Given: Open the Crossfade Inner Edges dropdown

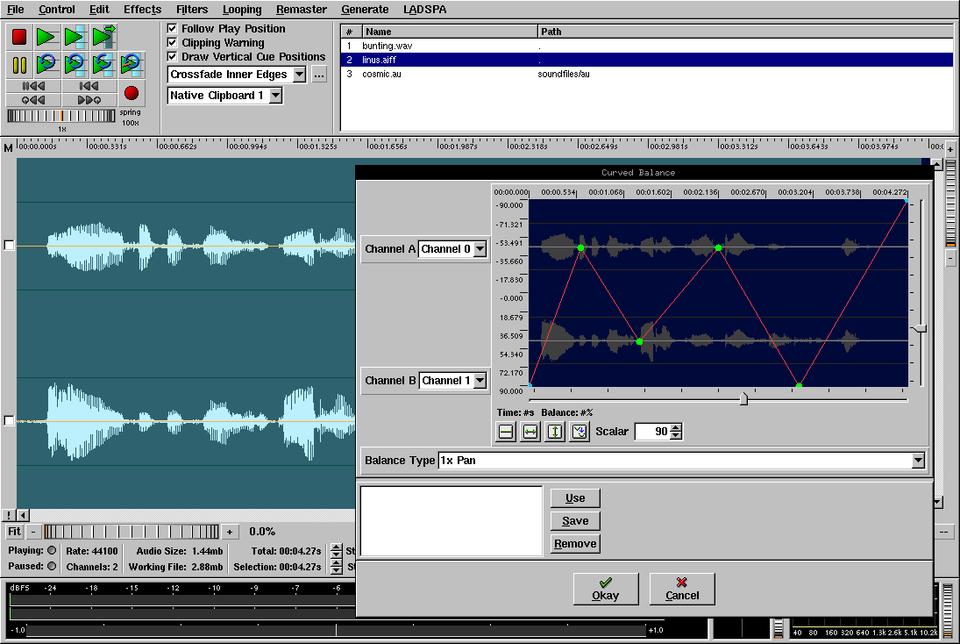Looking at the screenshot, I should pos(299,75).
